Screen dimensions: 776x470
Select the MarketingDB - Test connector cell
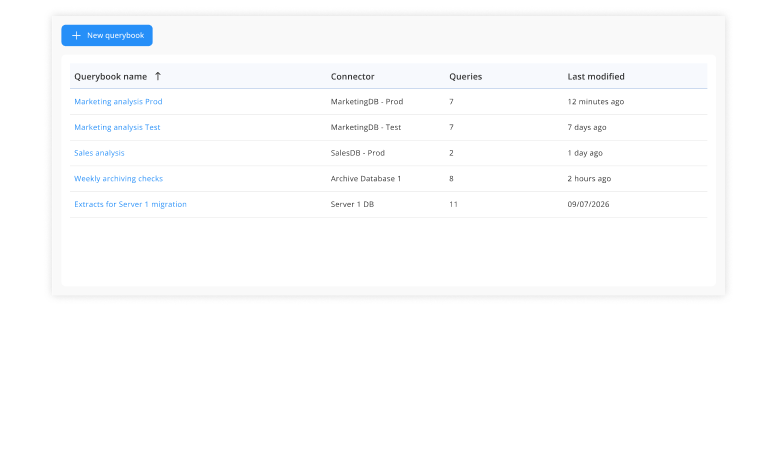pyautogui.click(x=366, y=127)
